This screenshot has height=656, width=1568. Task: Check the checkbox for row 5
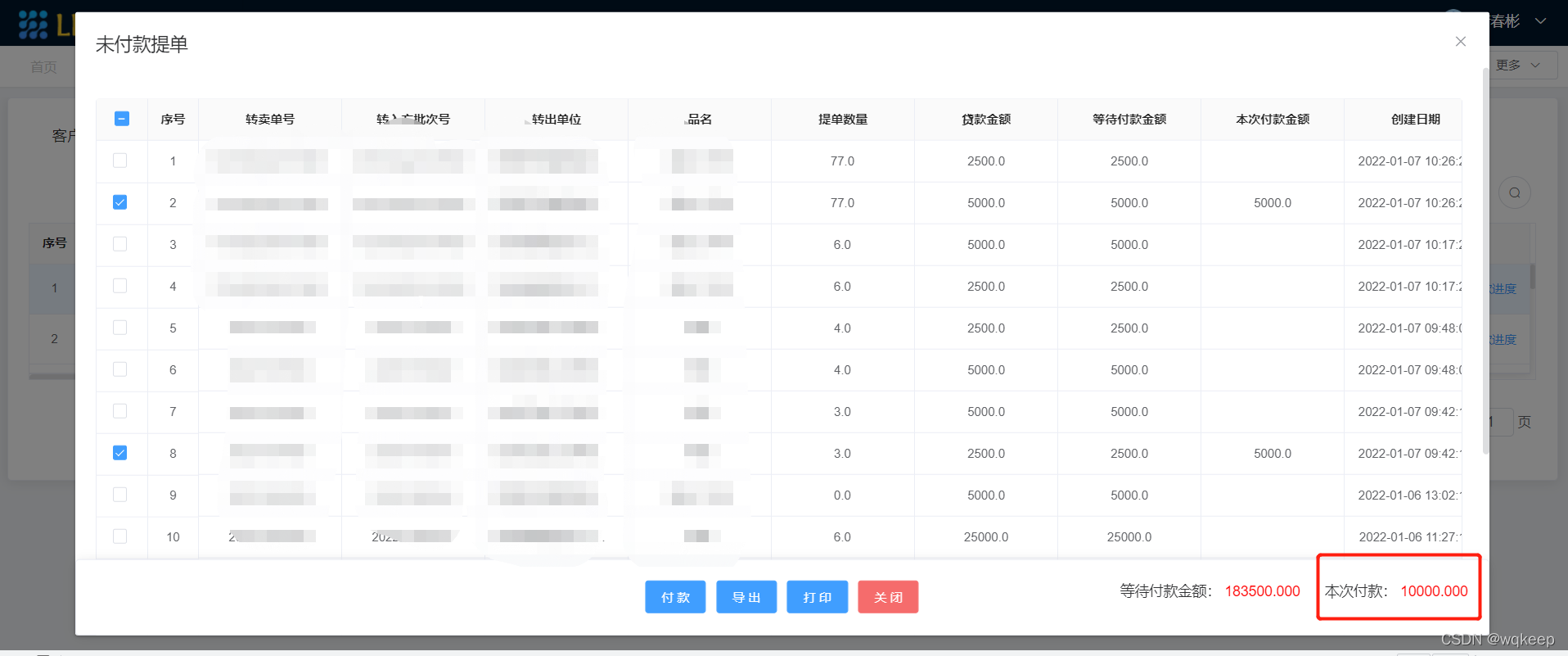click(x=120, y=328)
